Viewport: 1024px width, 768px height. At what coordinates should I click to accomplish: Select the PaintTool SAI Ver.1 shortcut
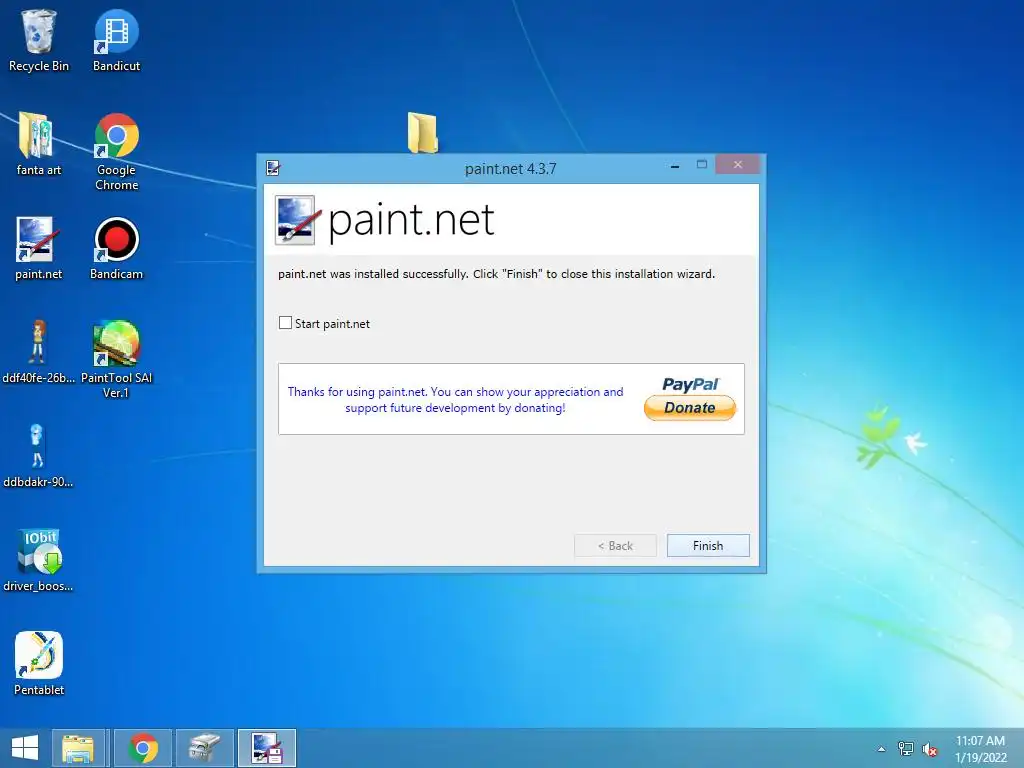coord(116,359)
